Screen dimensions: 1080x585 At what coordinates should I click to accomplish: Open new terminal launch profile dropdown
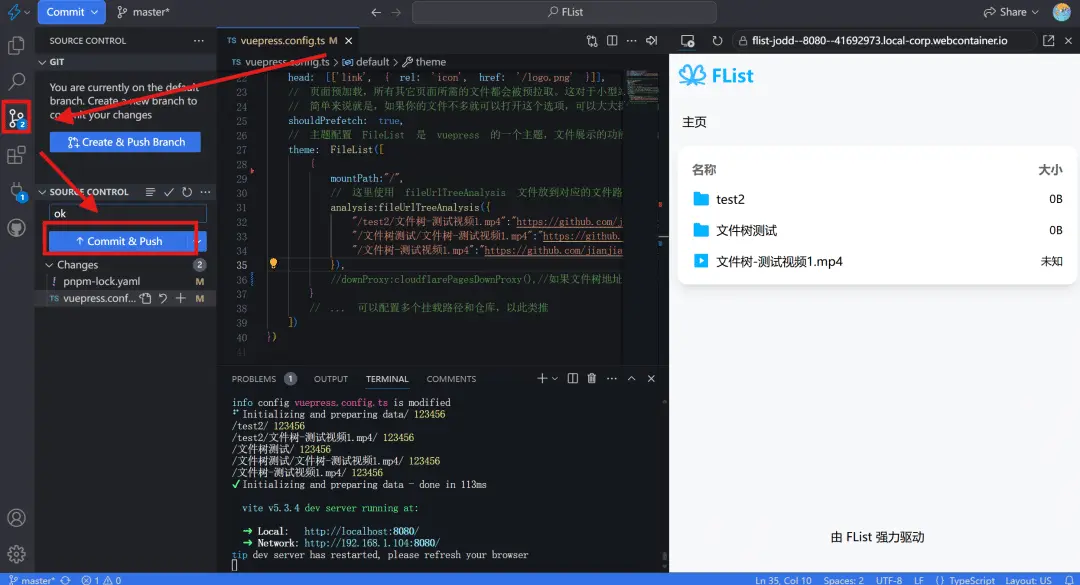click(x=555, y=379)
